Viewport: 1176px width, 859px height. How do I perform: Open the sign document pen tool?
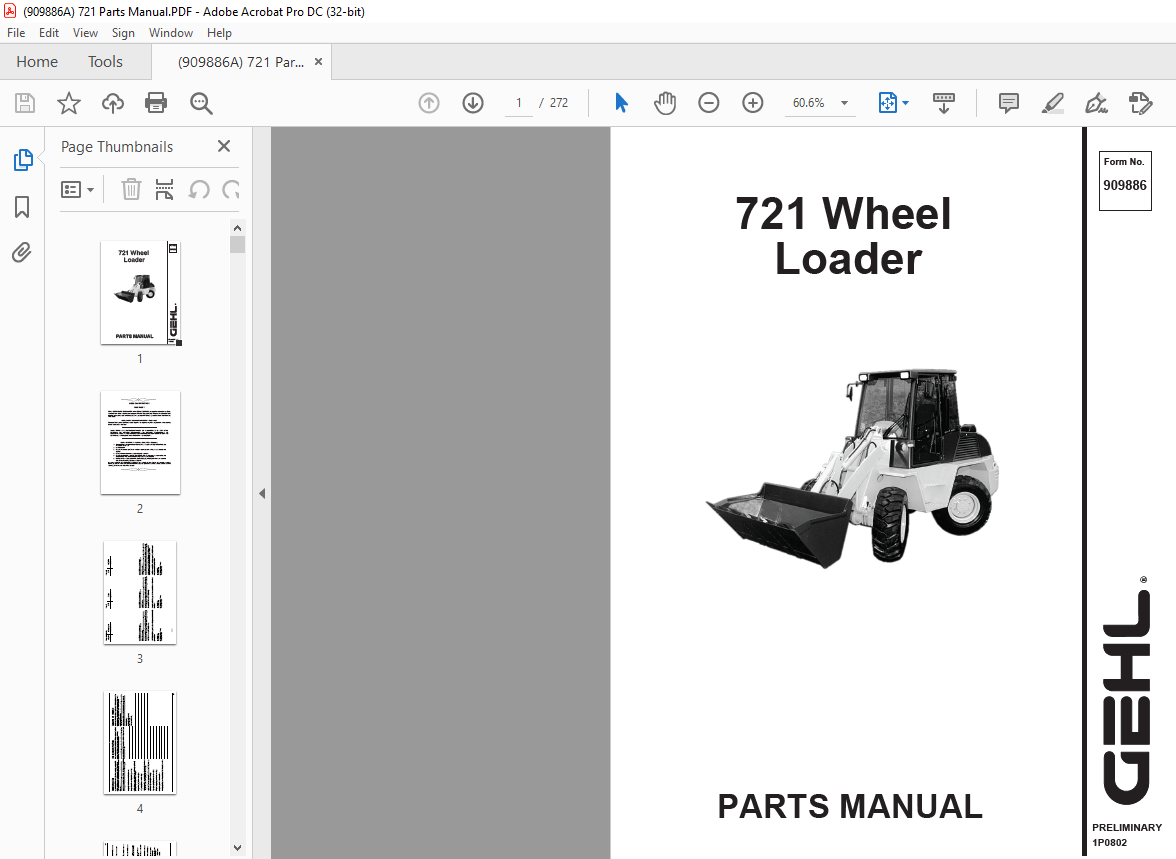click(1096, 103)
